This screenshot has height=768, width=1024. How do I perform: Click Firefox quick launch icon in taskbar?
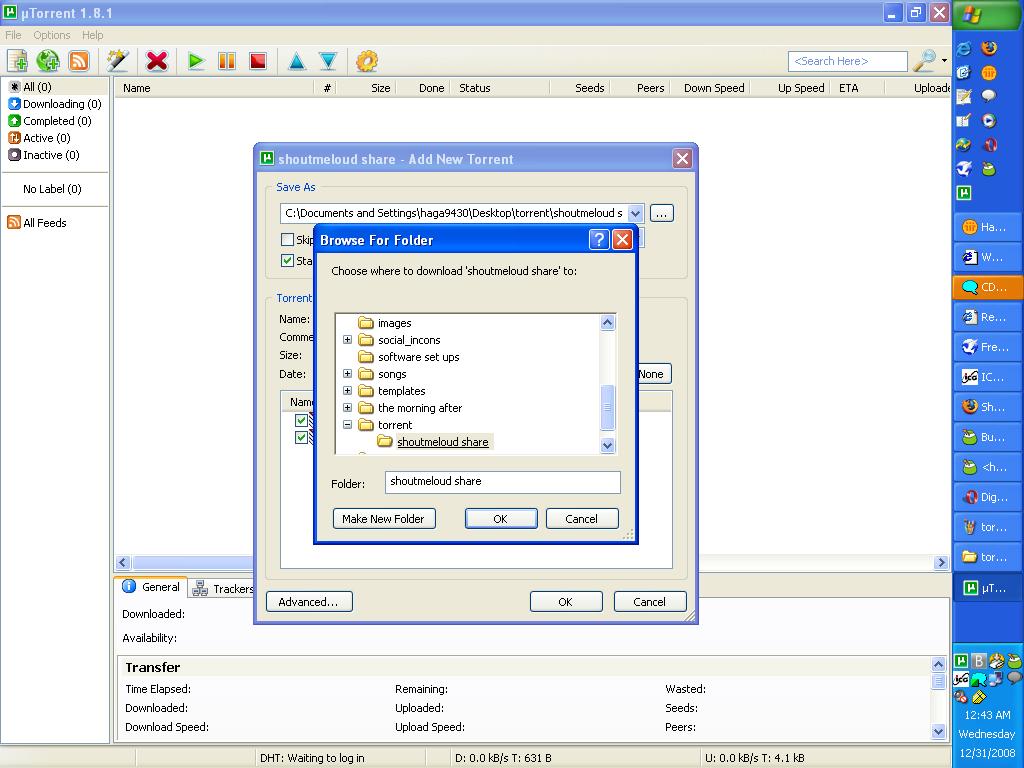coord(989,48)
